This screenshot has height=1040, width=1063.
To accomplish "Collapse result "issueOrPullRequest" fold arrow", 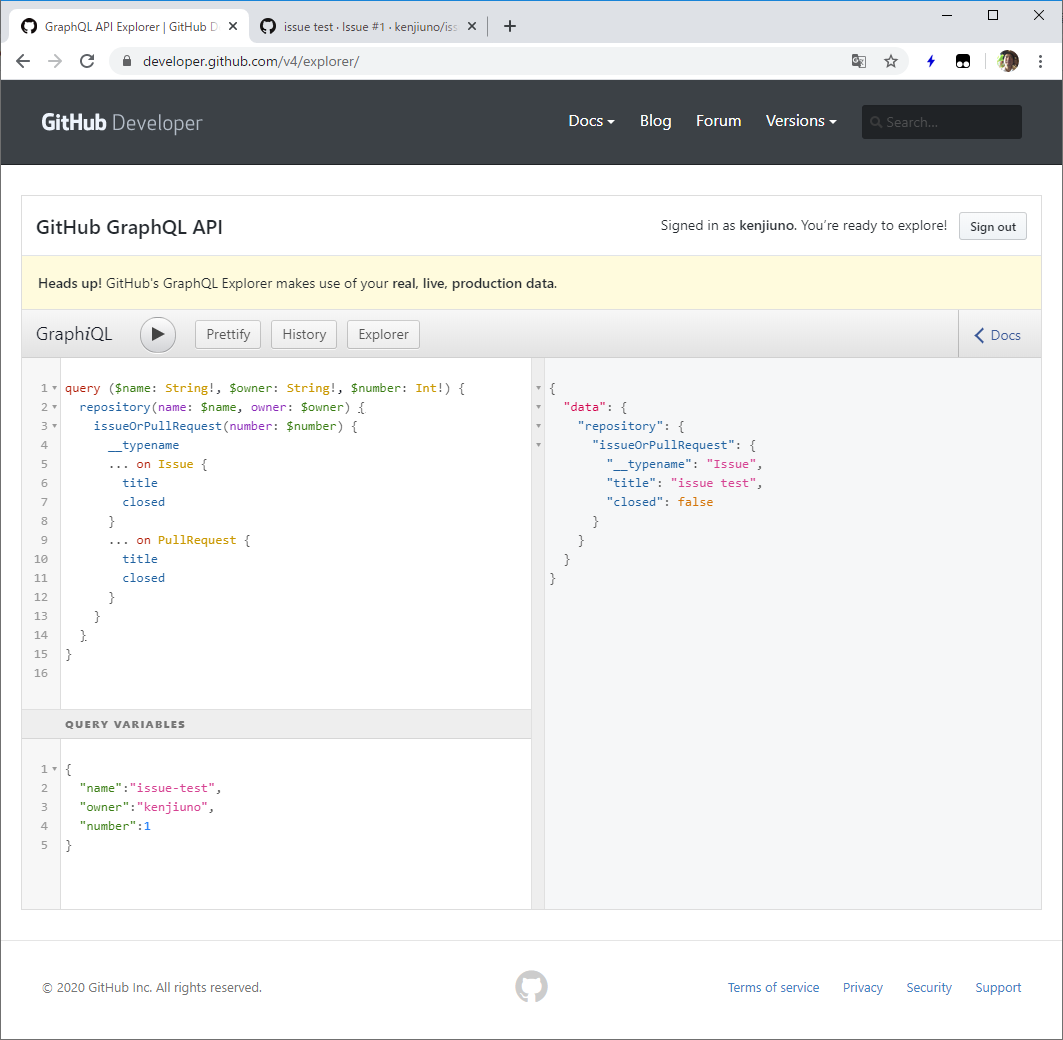I will click(x=538, y=445).
